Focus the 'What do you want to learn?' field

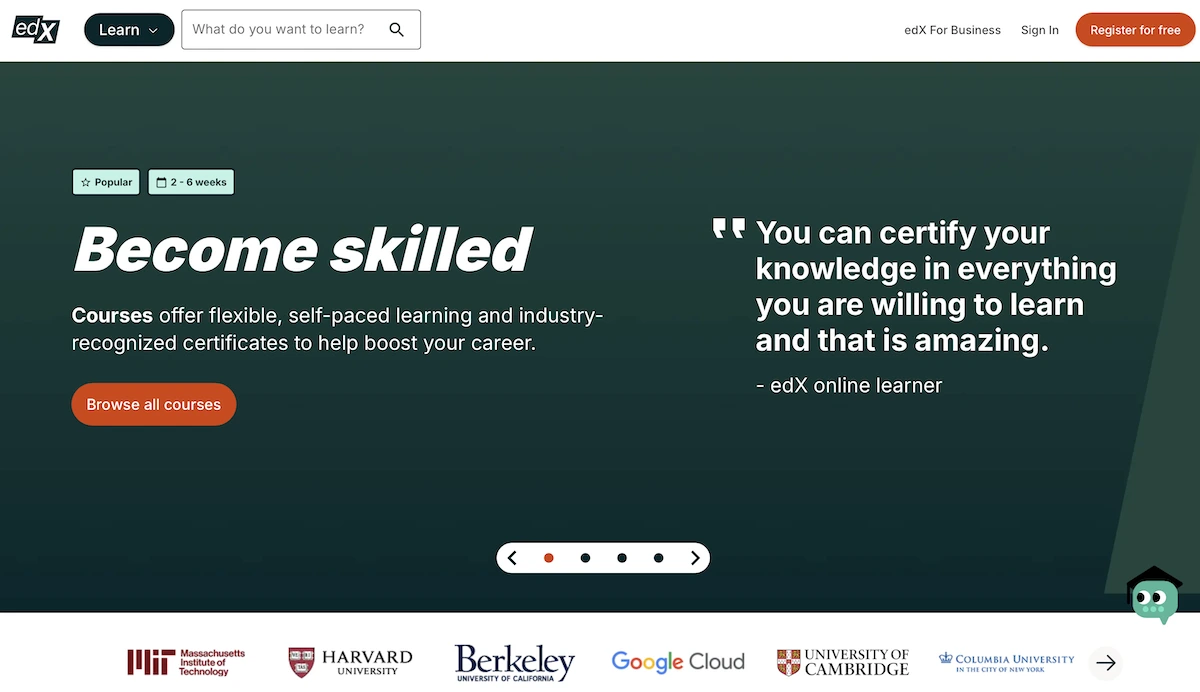click(x=280, y=30)
